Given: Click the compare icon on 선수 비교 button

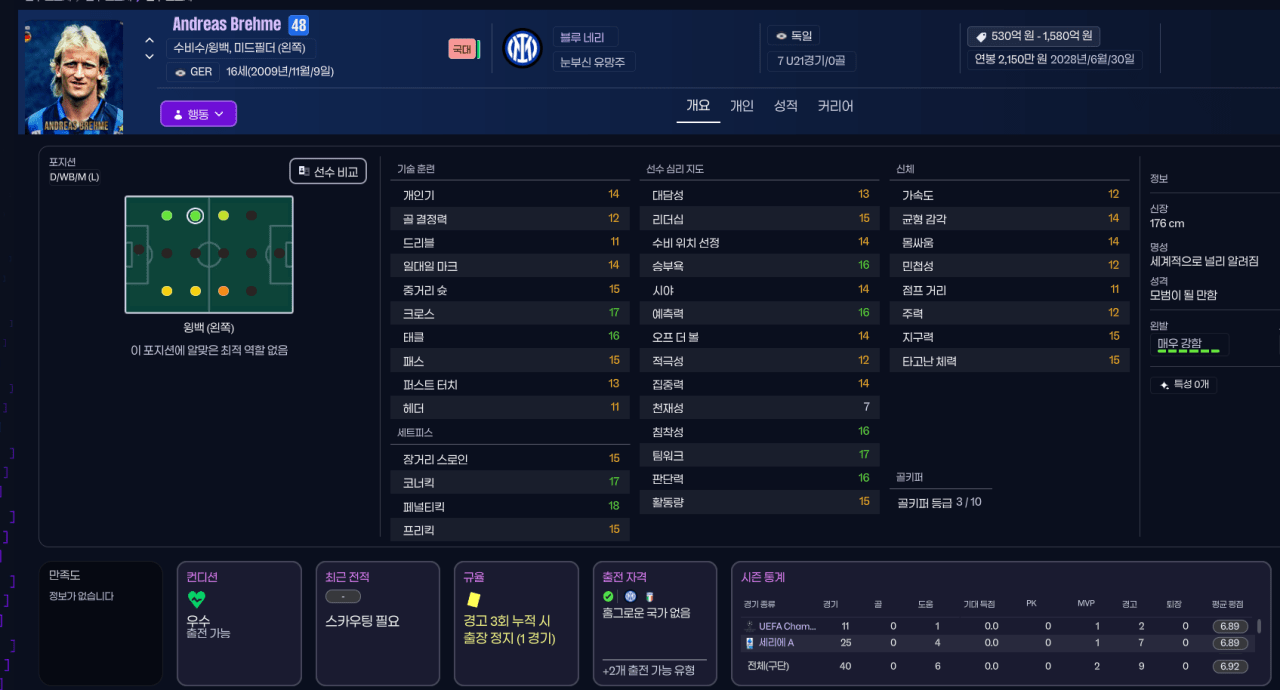Looking at the screenshot, I should (304, 171).
